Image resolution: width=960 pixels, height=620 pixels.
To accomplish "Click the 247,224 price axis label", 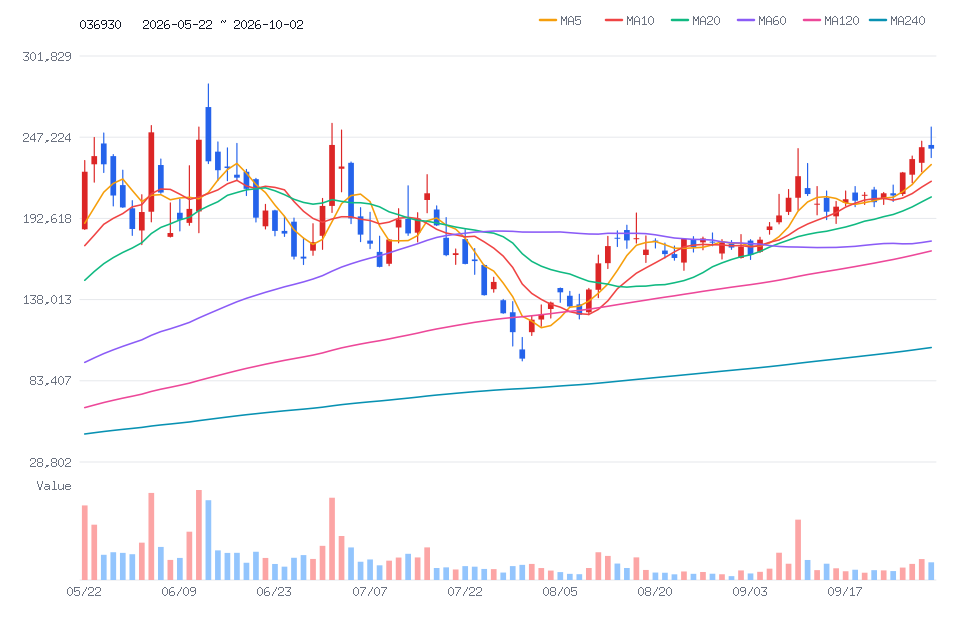I will pyautogui.click(x=47, y=138).
